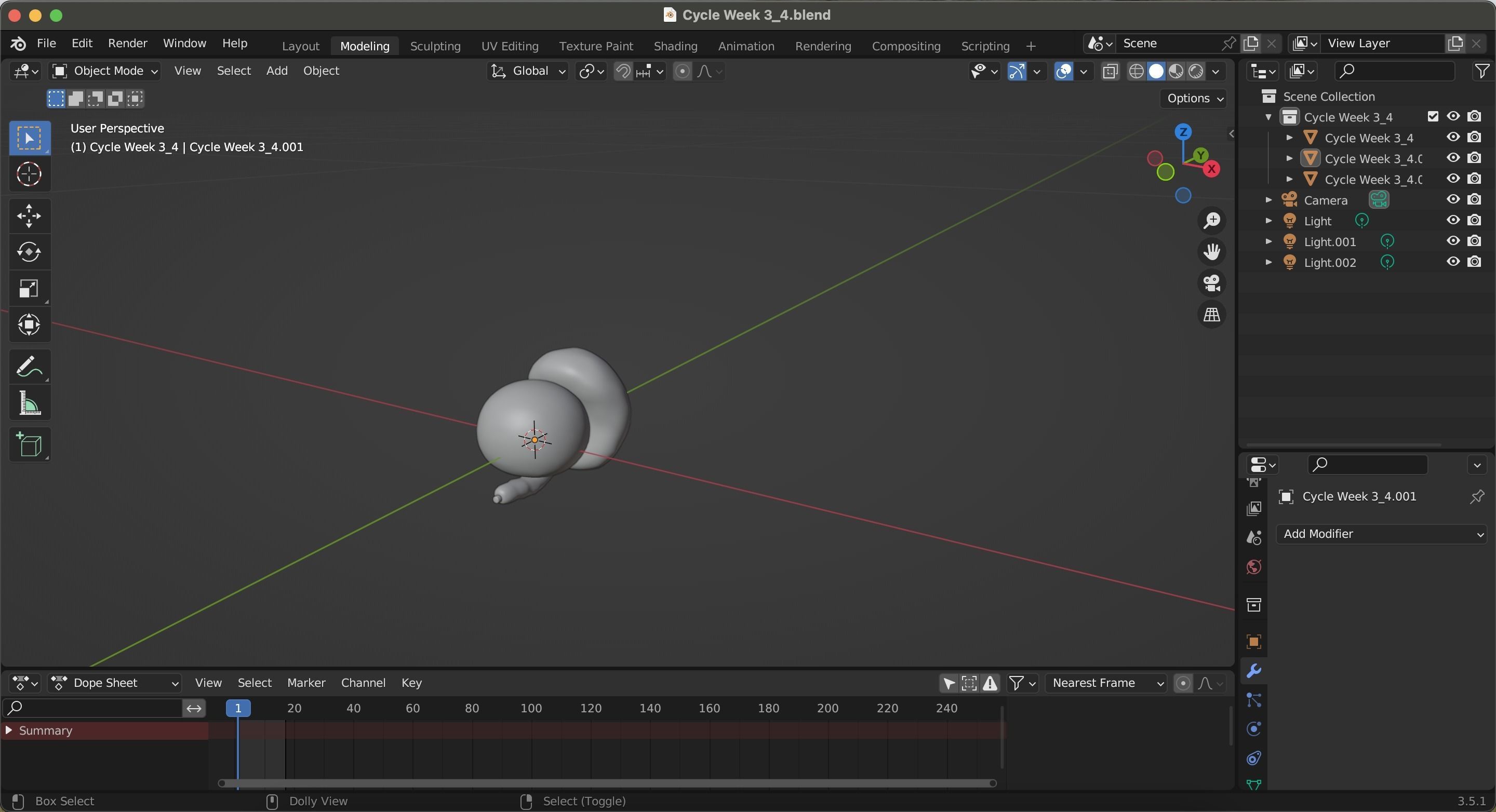Open Physics properties tab icon
Viewport: 1496px width, 812px height.
pos(1254,729)
